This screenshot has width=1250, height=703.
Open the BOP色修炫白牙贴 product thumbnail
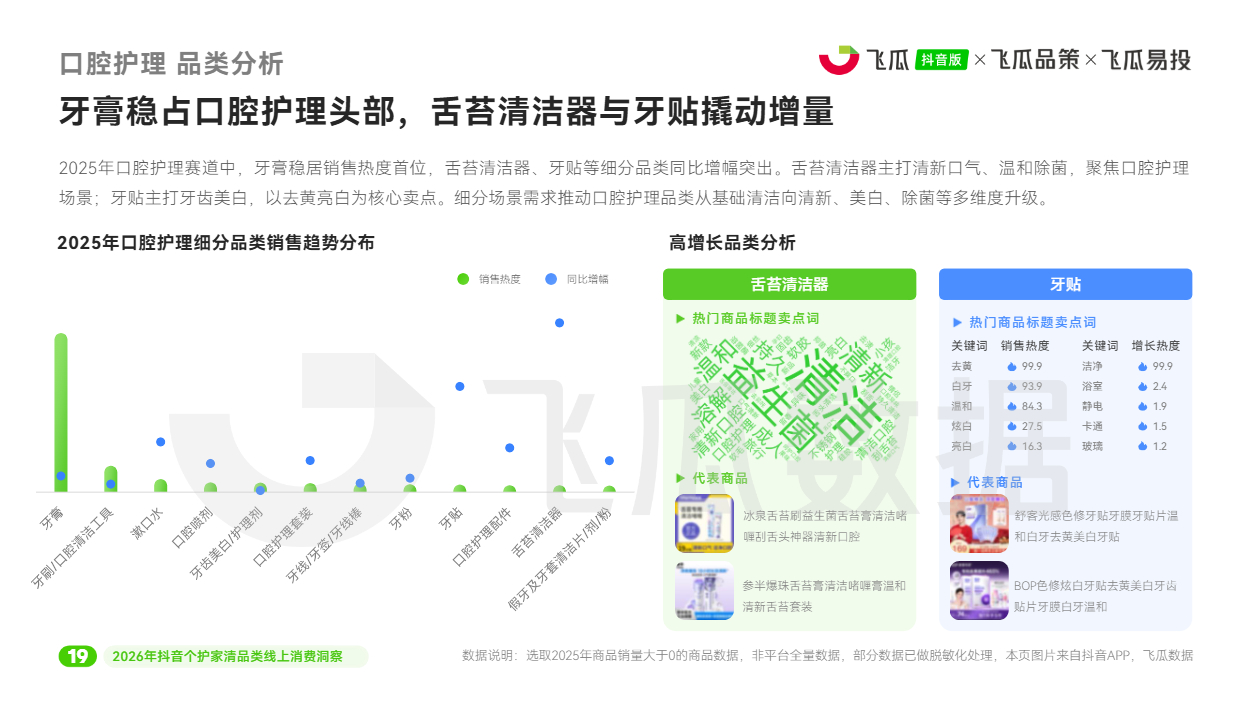pyautogui.click(x=979, y=591)
